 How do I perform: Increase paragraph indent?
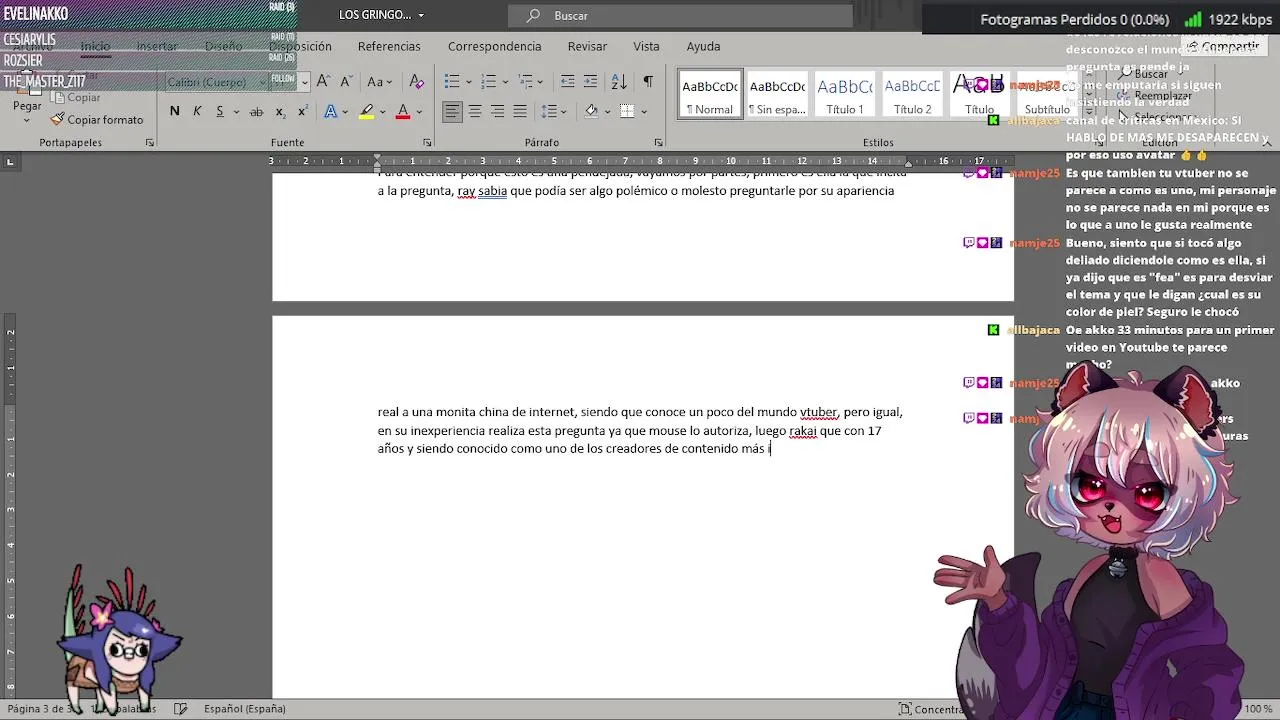590,81
